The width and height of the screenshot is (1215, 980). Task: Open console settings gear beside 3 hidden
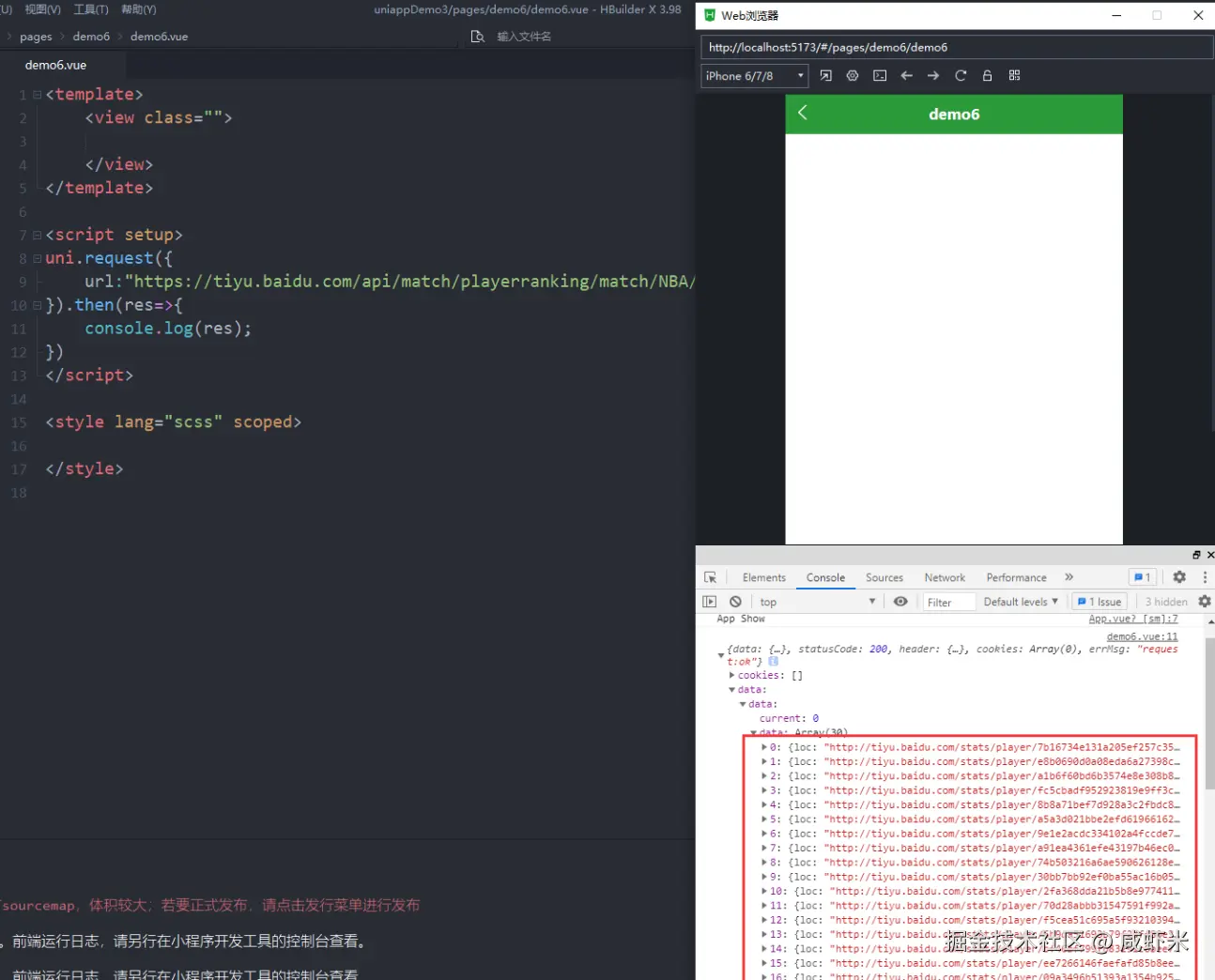tap(1205, 601)
